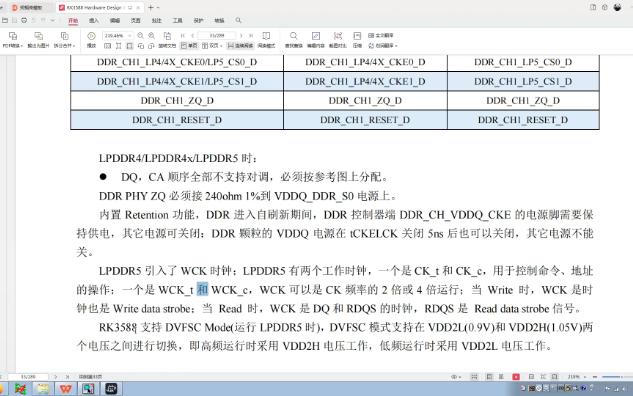Expand the Split and Merge dropdown
Viewport: 633px width, 396px height.
pyautogui.click(x=64, y=46)
